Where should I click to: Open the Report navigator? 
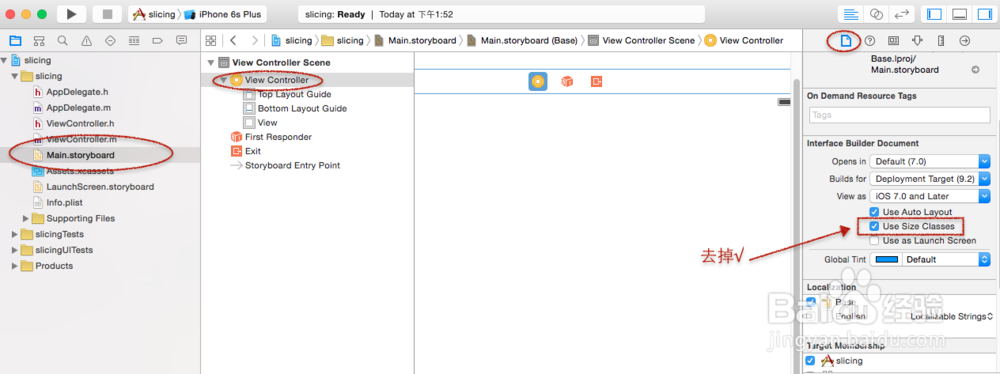tap(181, 40)
